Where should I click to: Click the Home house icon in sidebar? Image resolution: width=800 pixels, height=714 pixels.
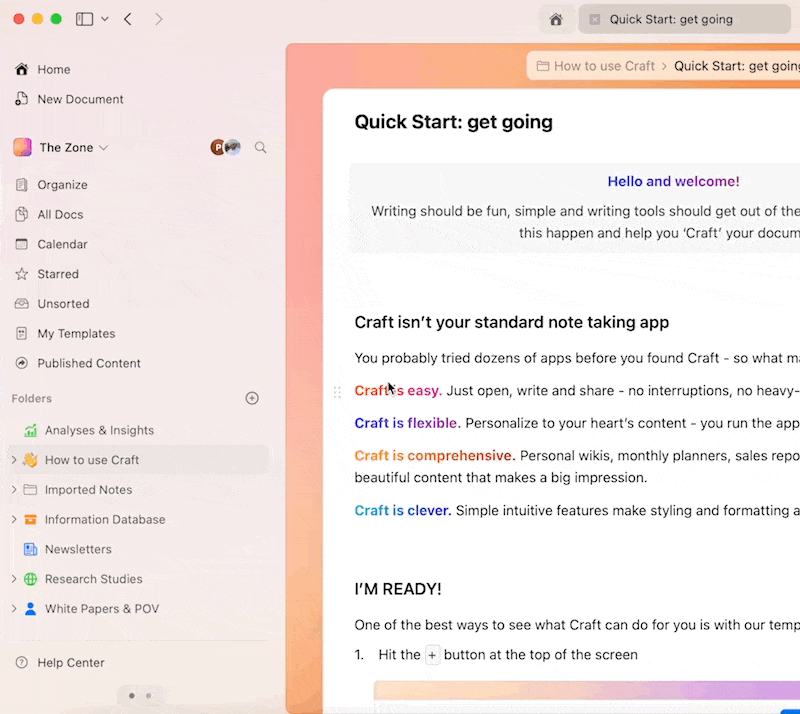click(21, 69)
